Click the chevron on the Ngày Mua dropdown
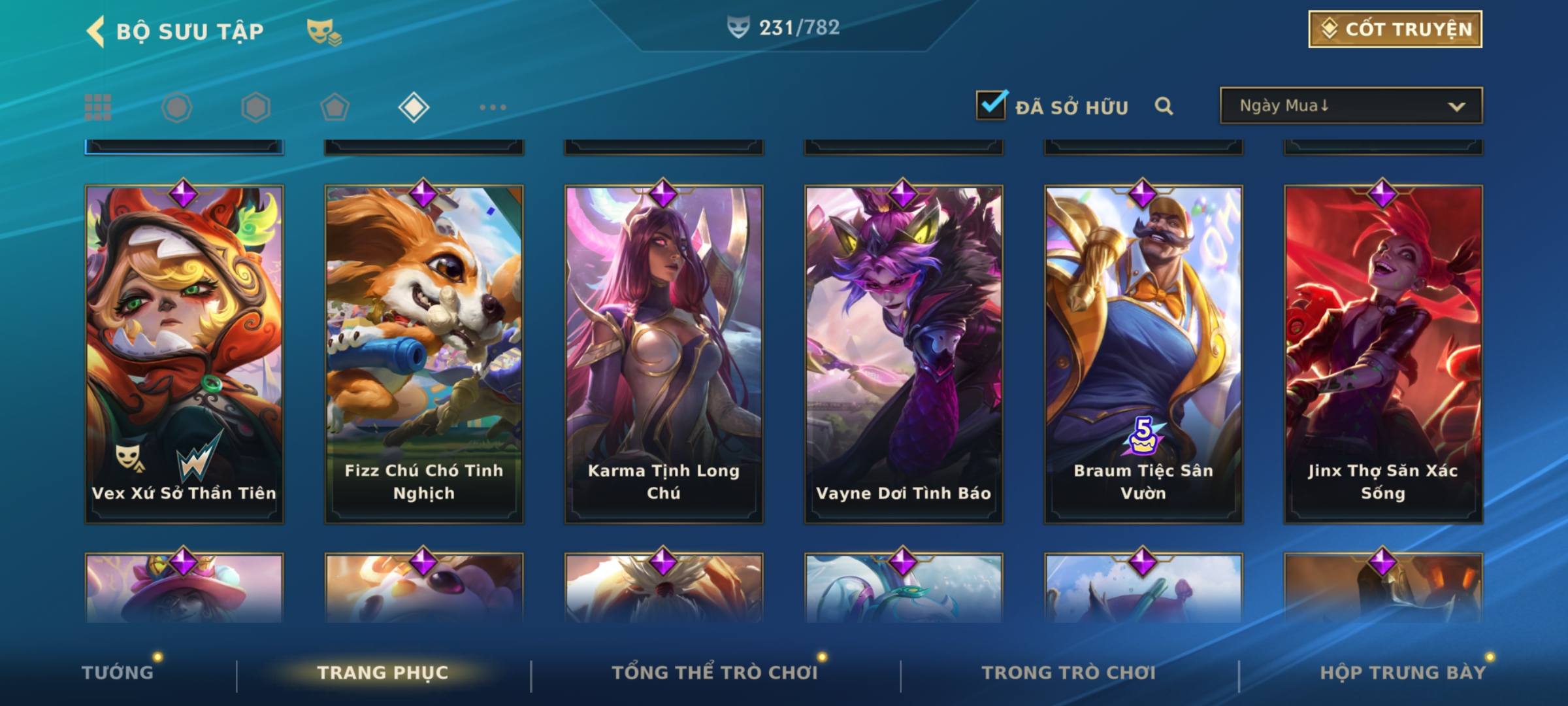 (x=1456, y=107)
